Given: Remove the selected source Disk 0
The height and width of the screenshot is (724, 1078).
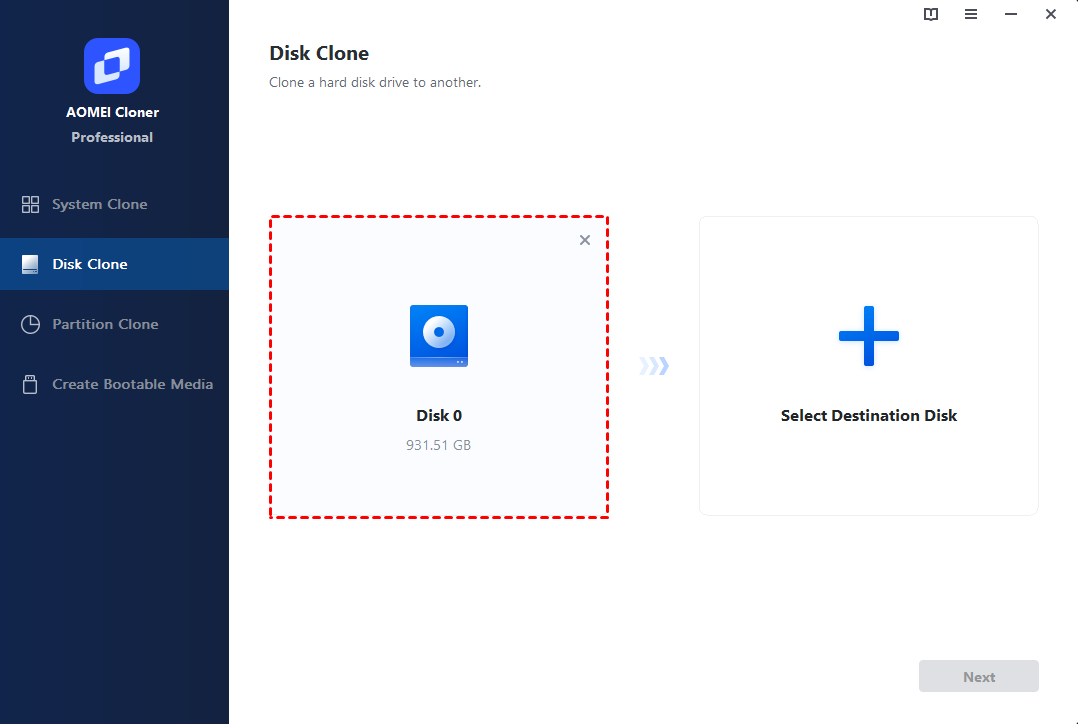Looking at the screenshot, I should pos(584,240).
